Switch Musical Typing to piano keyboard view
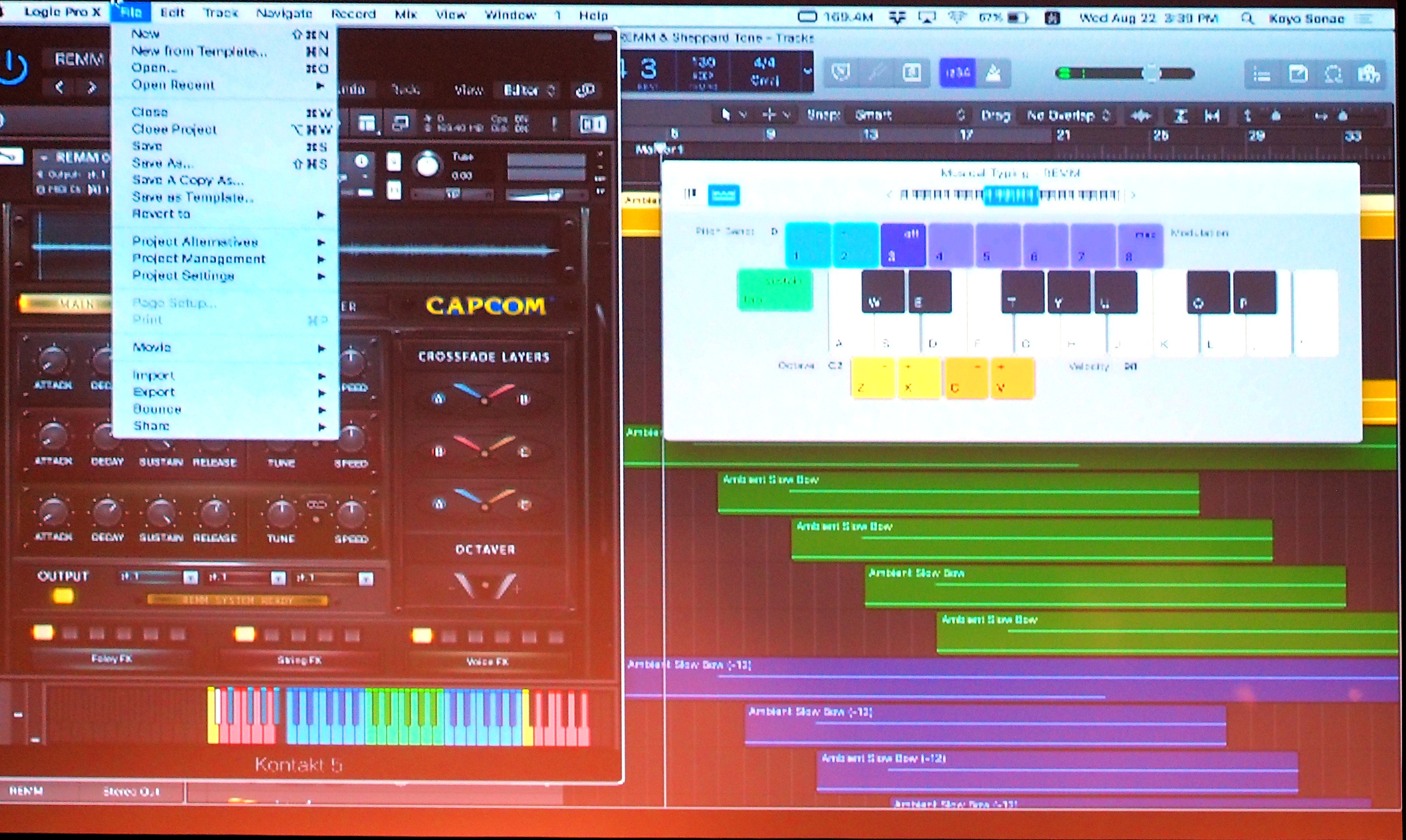The height and width of the screenshot is (840, 1406). click(x=690, y=194)
